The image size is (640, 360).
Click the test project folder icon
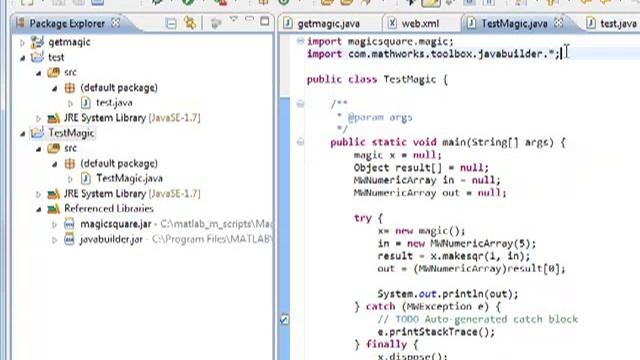[x=37, y=57]
